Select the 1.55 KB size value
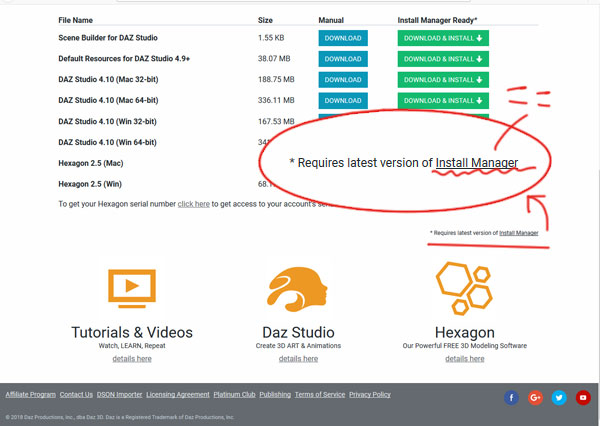 coord(271,38)
